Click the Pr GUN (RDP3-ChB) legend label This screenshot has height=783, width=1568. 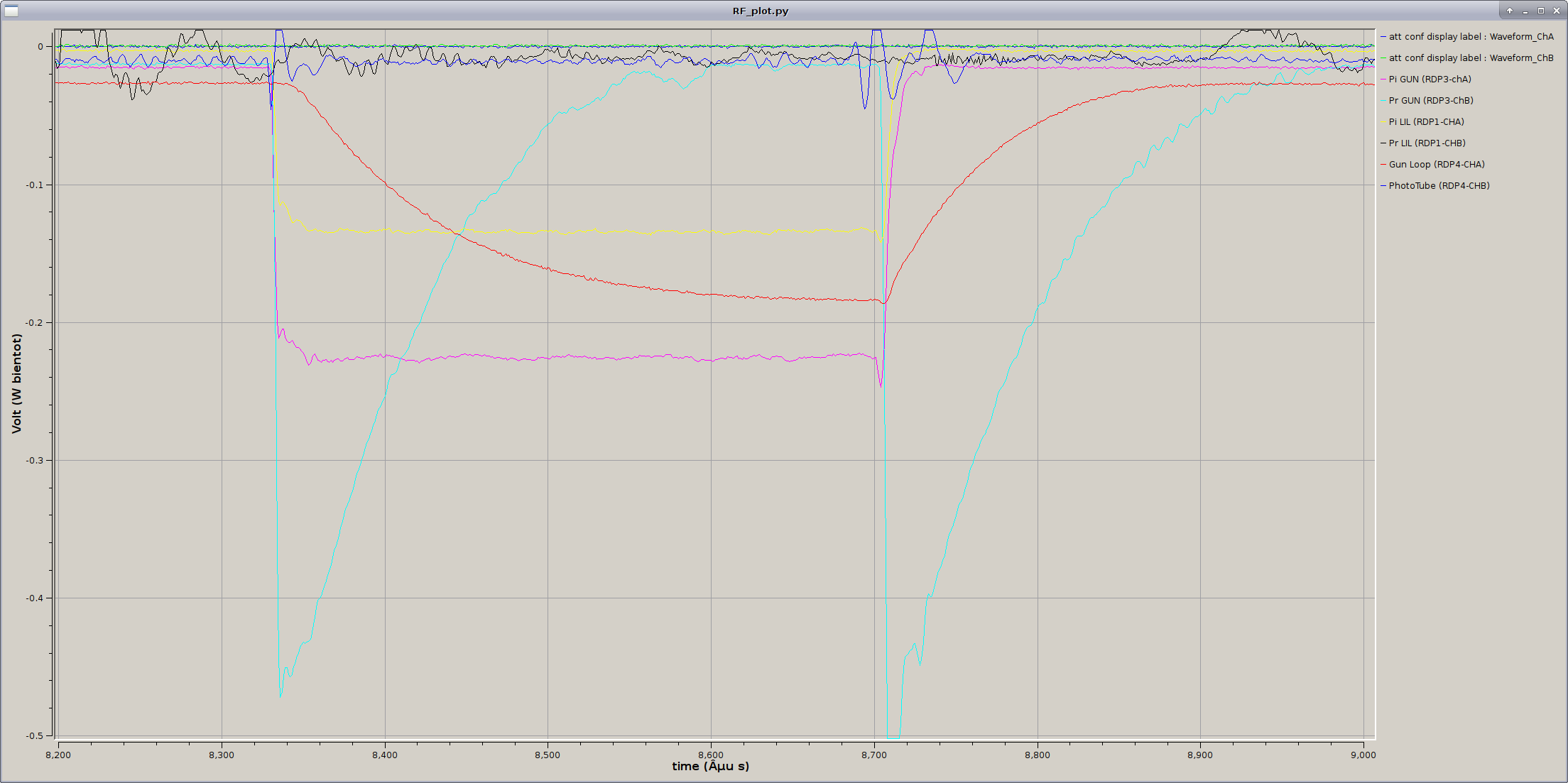[x=1430, y=100]
